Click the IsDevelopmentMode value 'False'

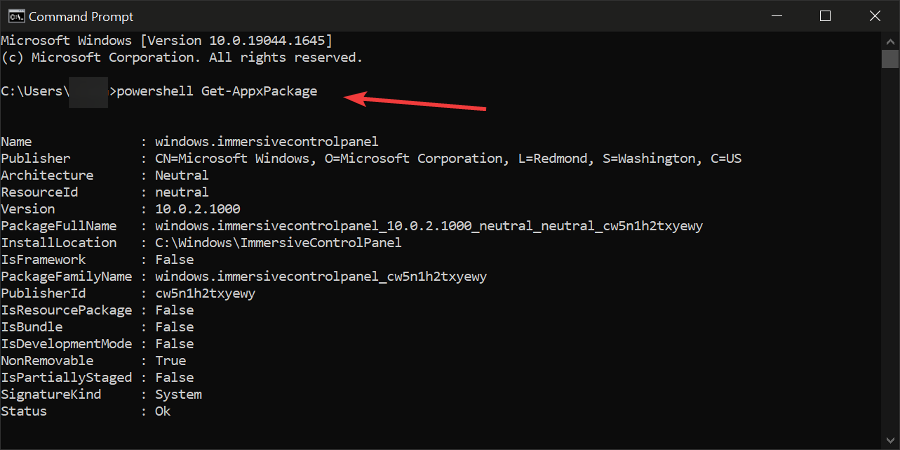tap(174, 344)
